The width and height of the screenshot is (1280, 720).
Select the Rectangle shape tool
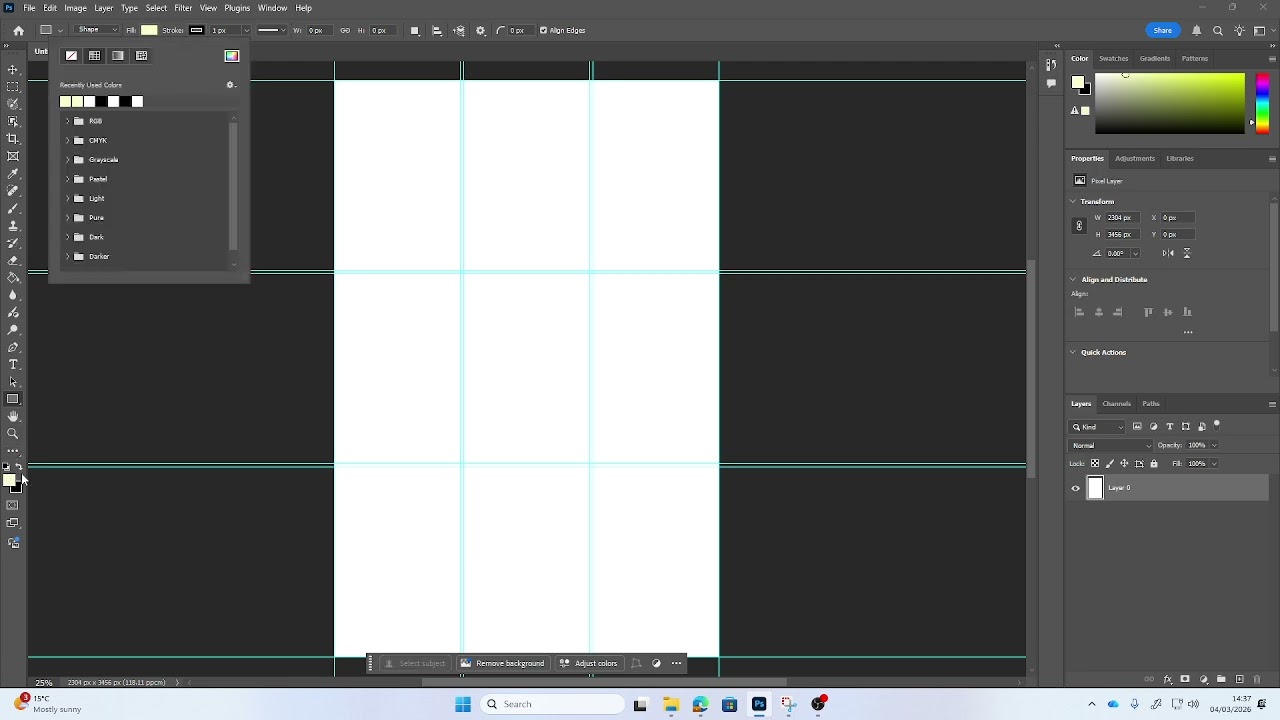click(x=13, y=399)
